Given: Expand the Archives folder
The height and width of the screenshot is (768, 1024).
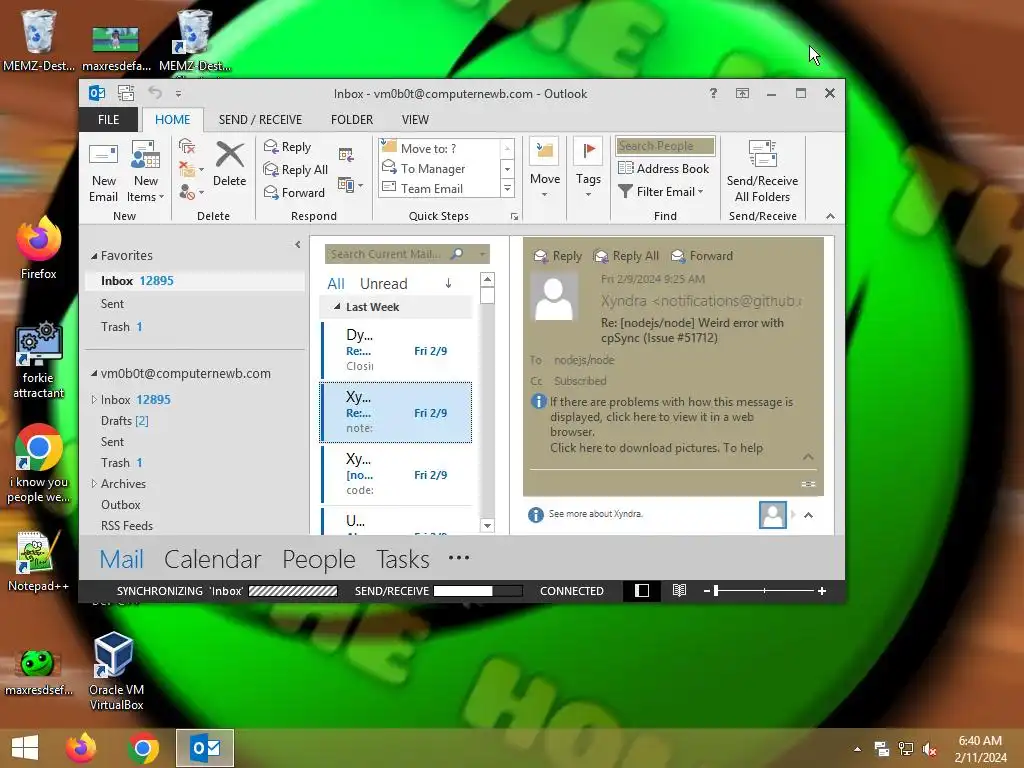Looking at the screenshot, I should point(94,484).
